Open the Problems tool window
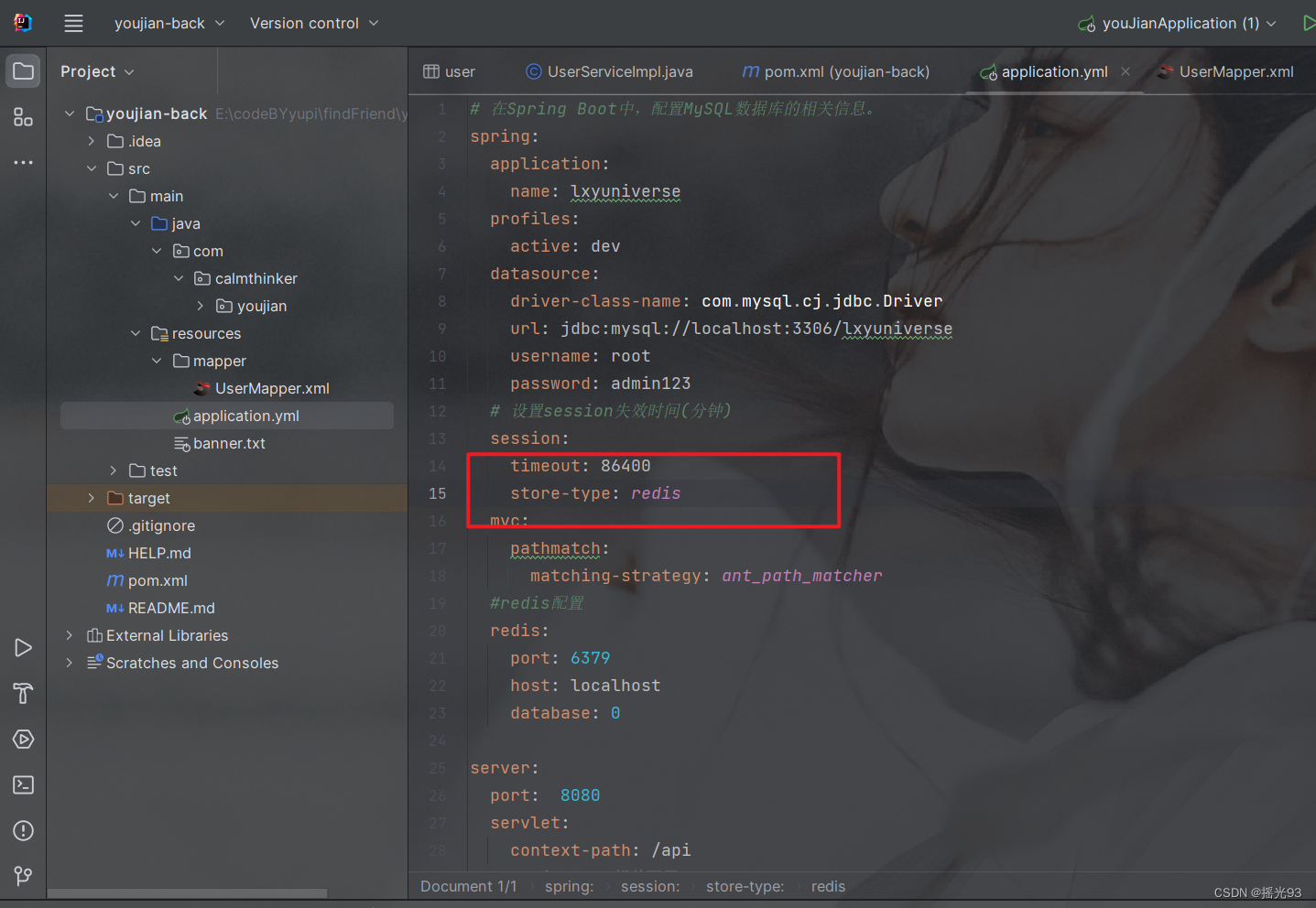 [23, 831]
